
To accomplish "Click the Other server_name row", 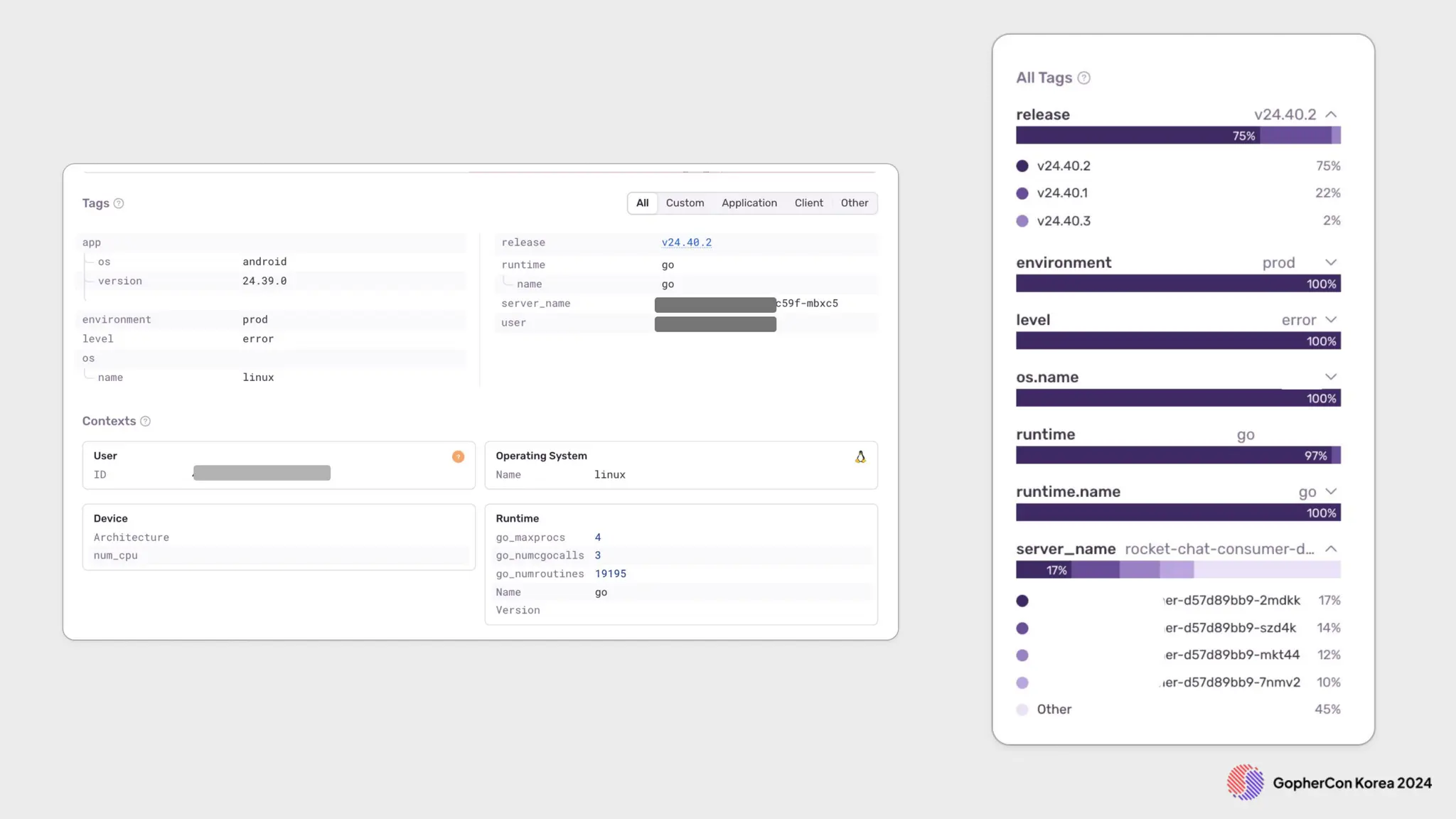I will point(1054,710).
